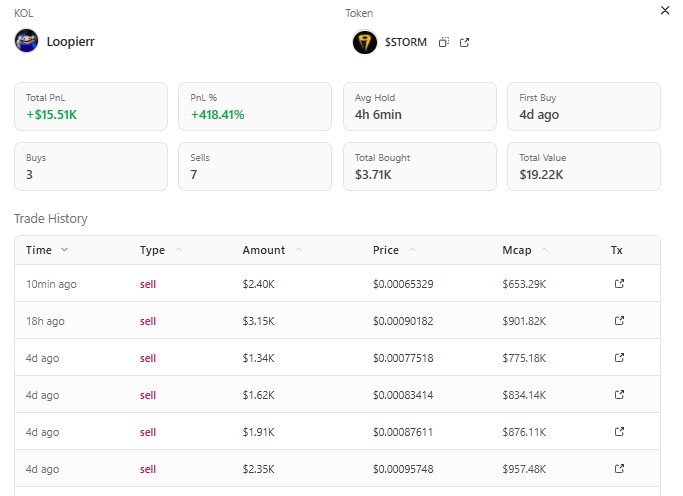The width and height of the screenshot is (683, 496).
Task: Close the KOL trade details panel
Action: tap(666, 10)
